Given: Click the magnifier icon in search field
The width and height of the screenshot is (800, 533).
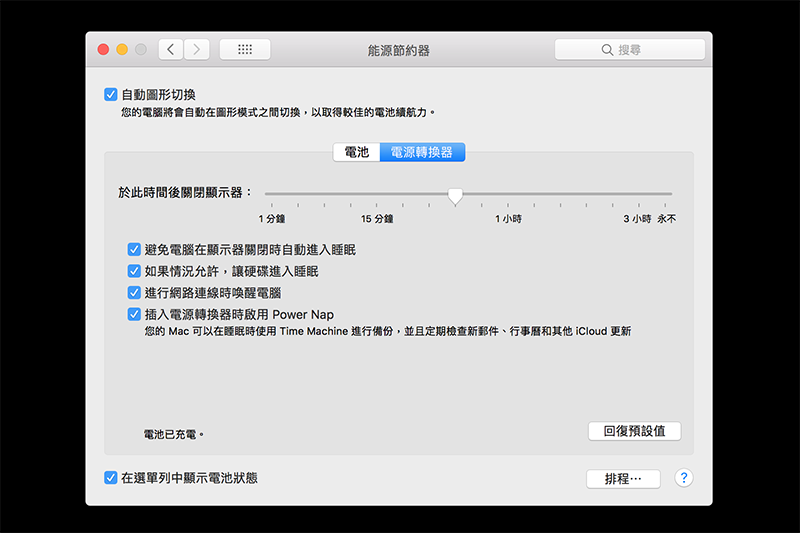Looking at the screenshot, I should (607, 50).
